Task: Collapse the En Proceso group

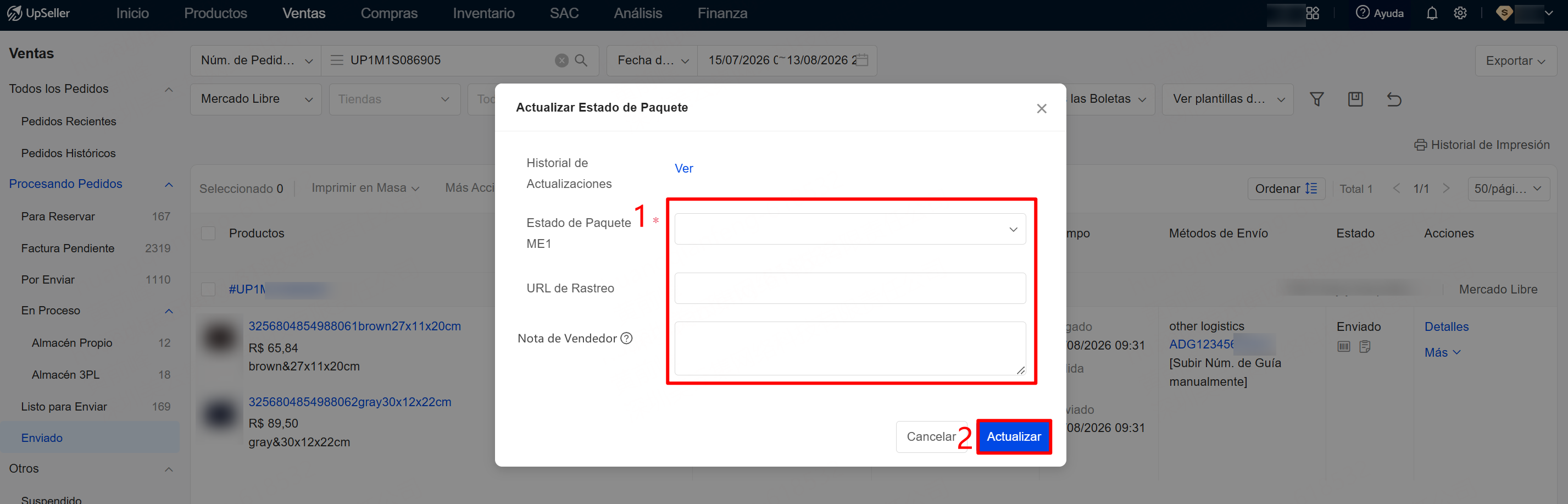Action: [x=169, y=311]
